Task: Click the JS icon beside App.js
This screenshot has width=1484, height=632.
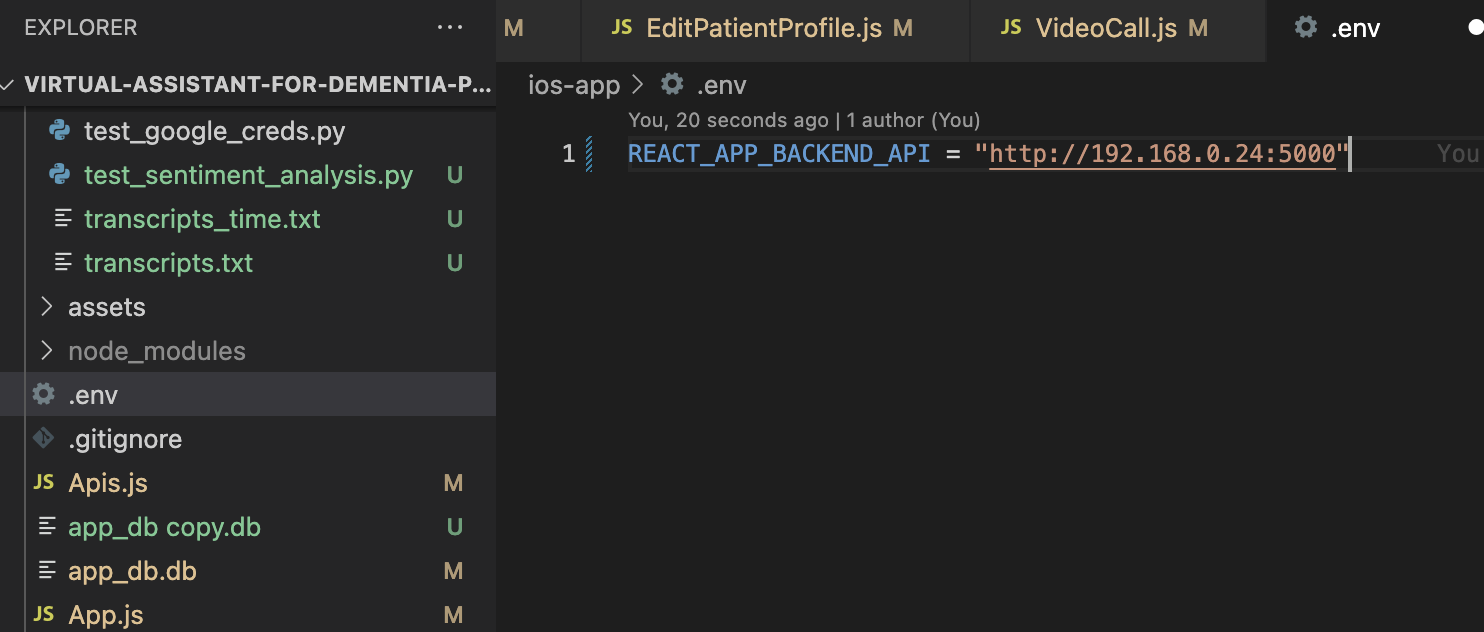Action: tap(44, 615)
